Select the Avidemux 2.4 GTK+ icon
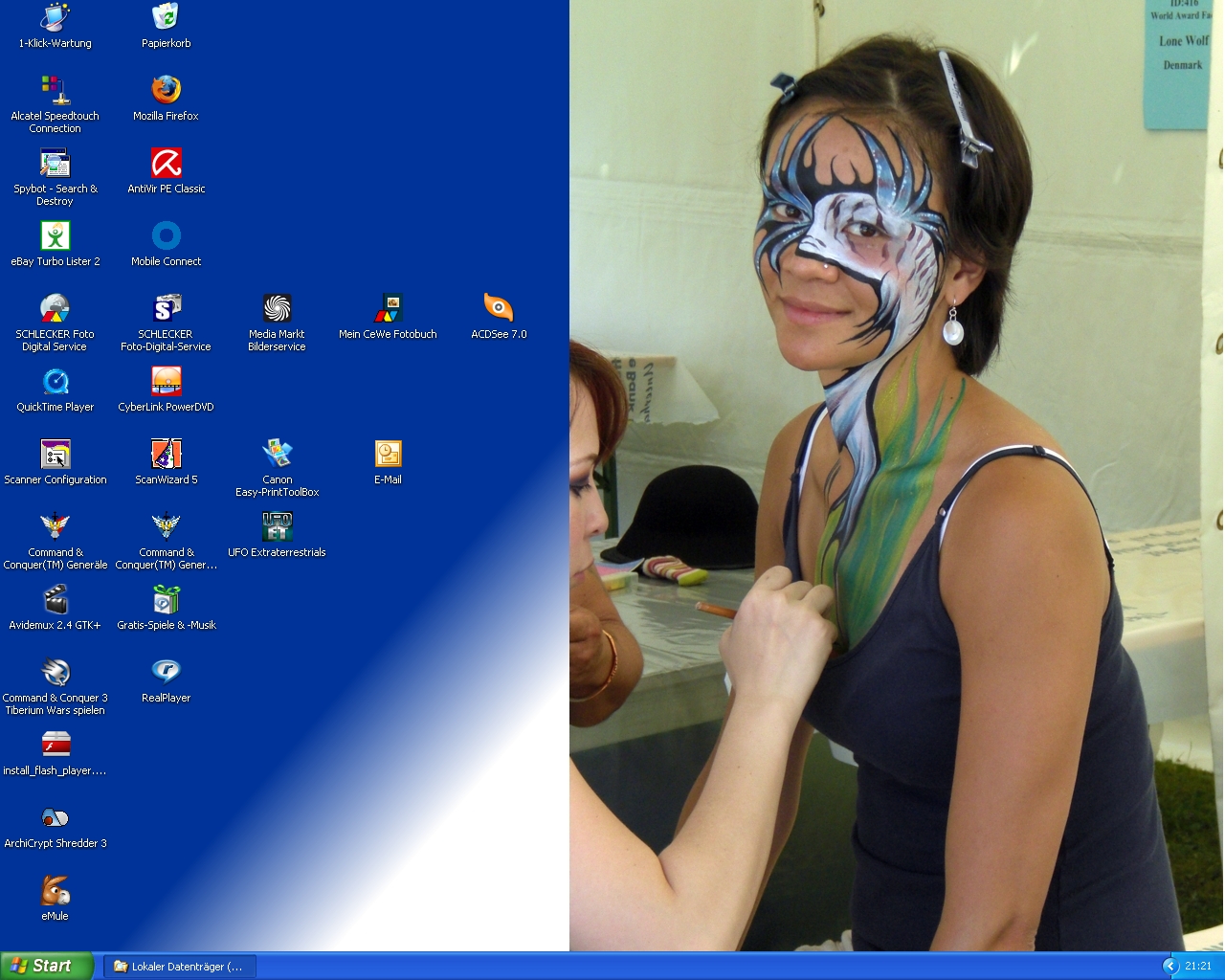The width and height of the screenshot is (1225, 980). coord(55,600)
